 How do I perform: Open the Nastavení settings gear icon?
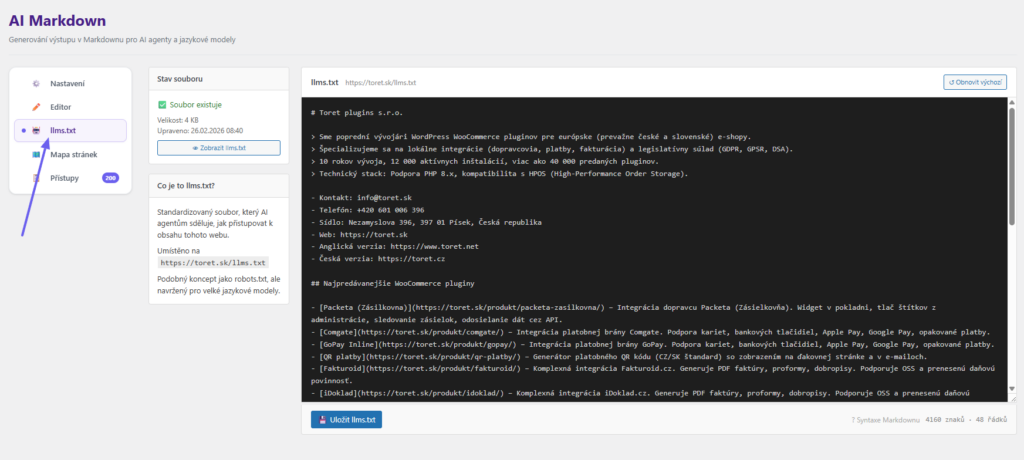coord(37,84)
